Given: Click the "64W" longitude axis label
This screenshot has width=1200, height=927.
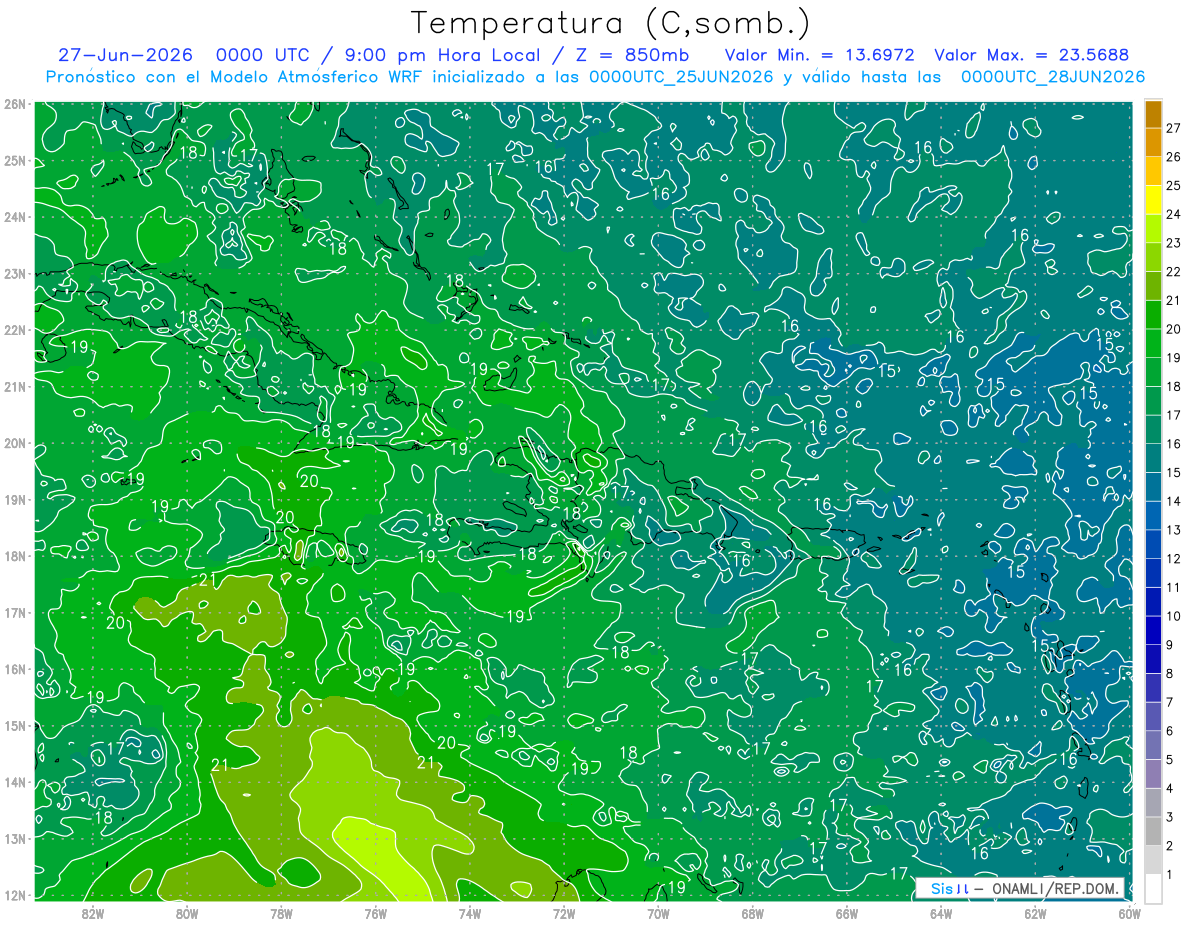Looking at the screenshot, I should (941, 913).
